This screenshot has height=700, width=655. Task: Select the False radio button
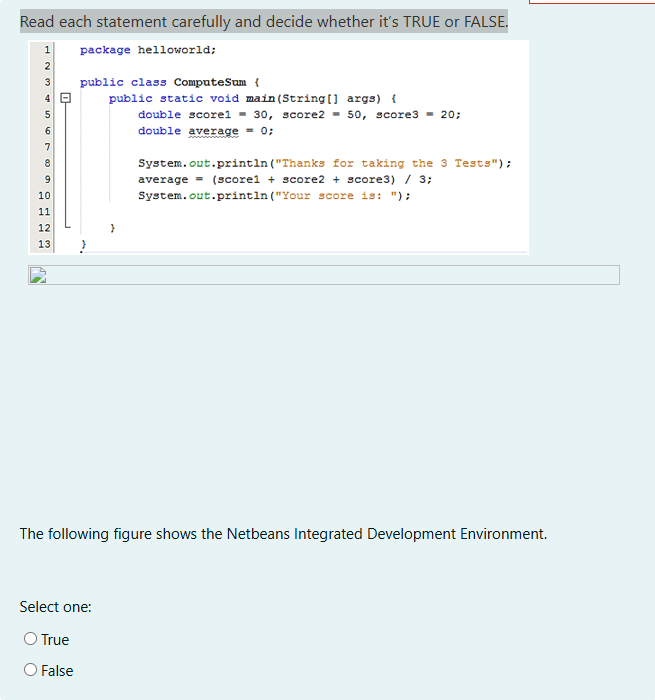[x=30, y=670]
